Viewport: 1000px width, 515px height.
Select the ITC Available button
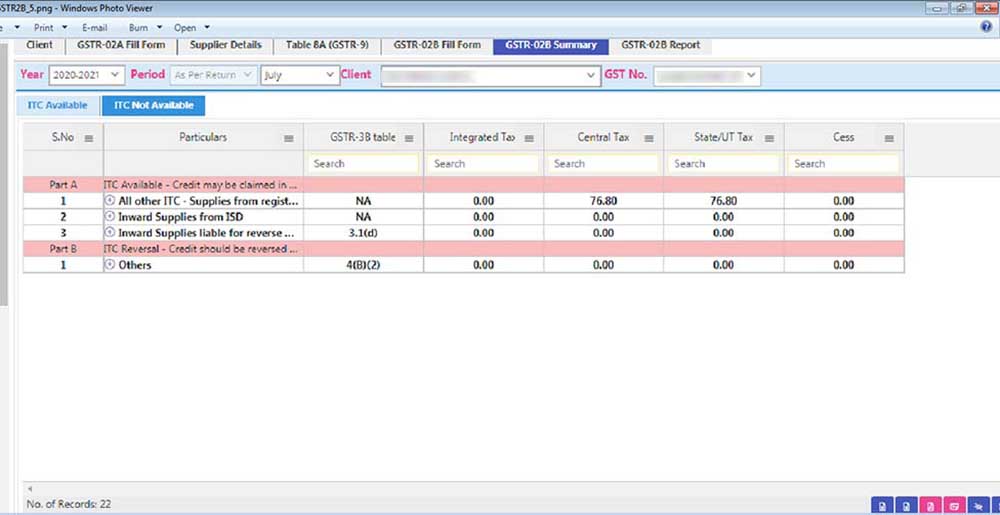click(x=57, y=105)
